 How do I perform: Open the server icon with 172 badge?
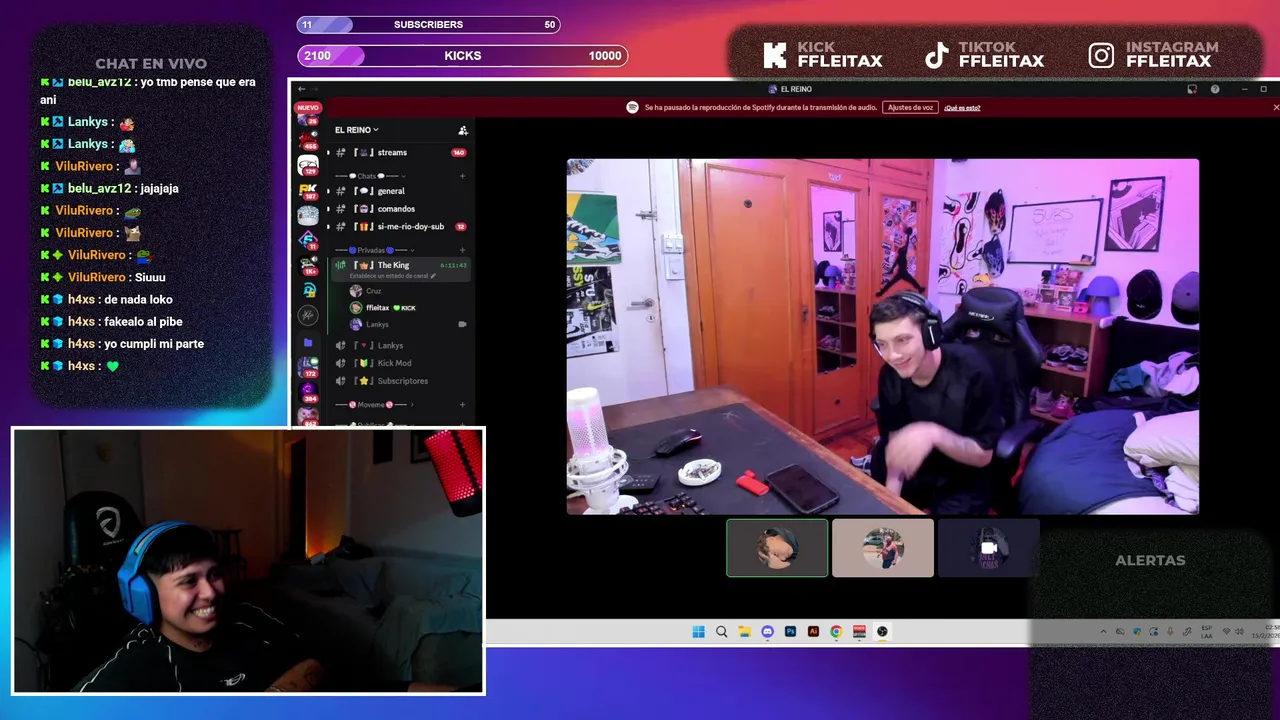click(308, 367)
